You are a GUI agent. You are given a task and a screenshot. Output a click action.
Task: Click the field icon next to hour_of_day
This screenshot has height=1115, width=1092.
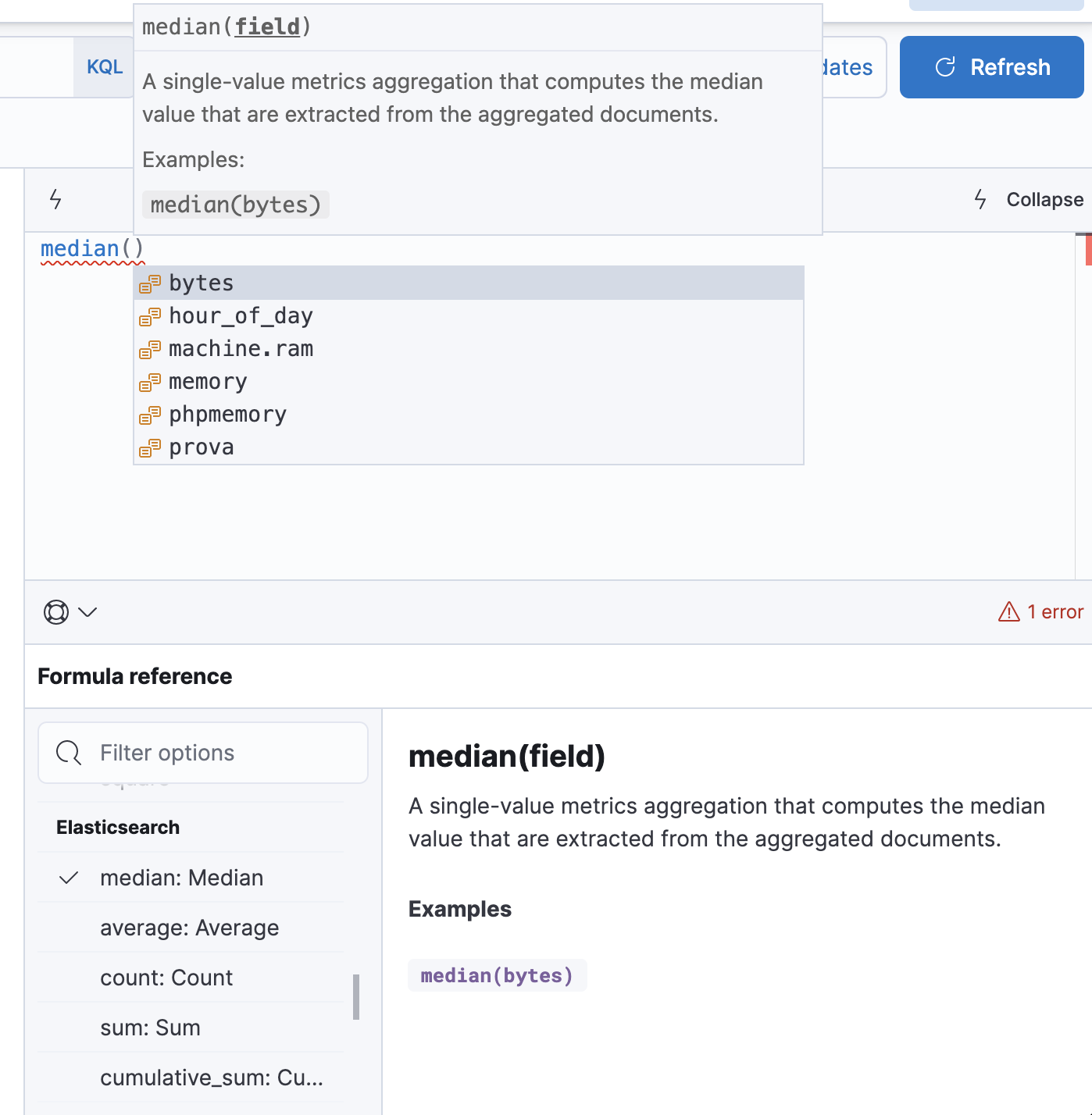pyautogui.click(x=150, y=316)
